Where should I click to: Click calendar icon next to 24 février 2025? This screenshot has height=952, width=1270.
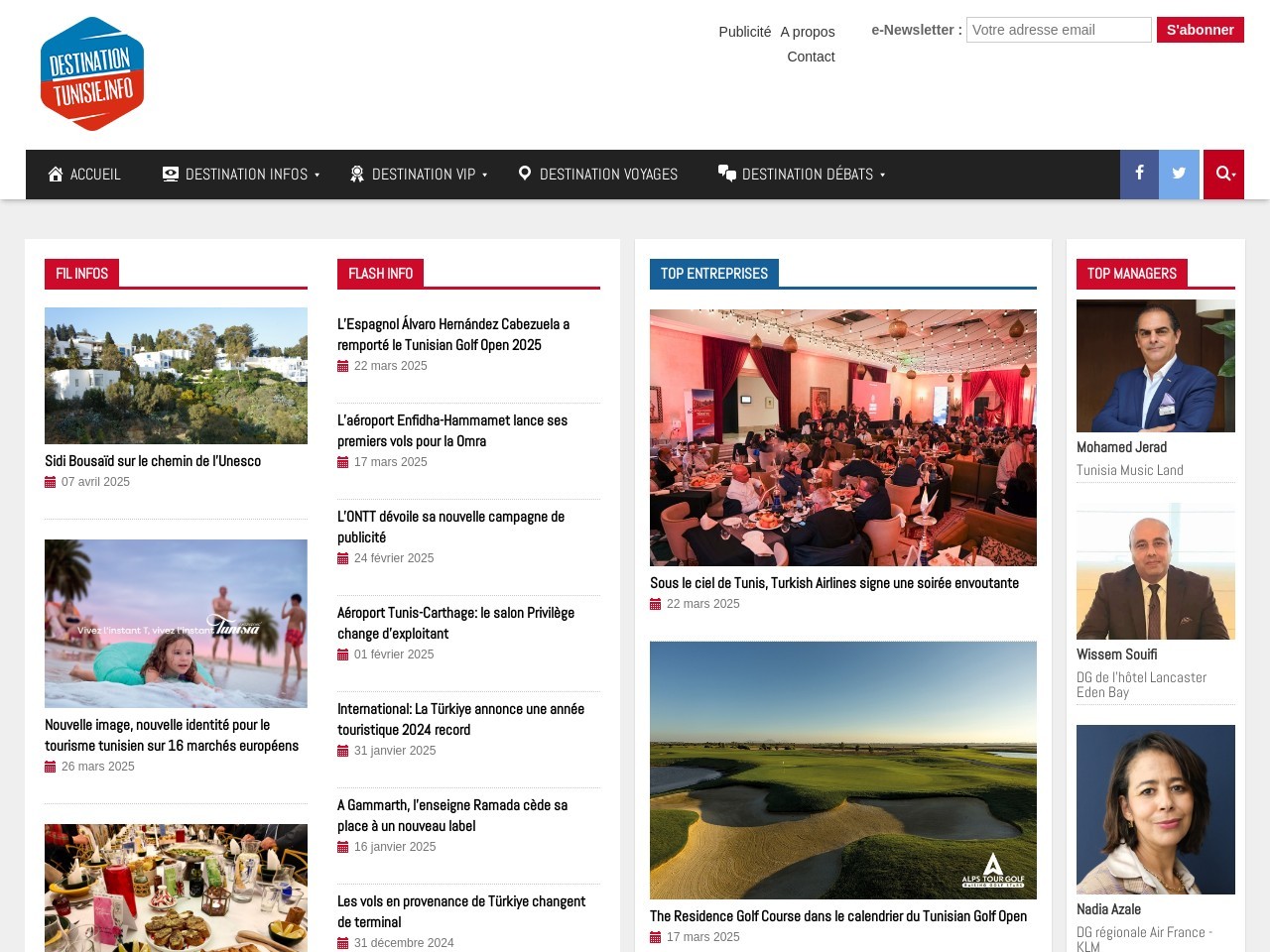(x=343, y=558)
